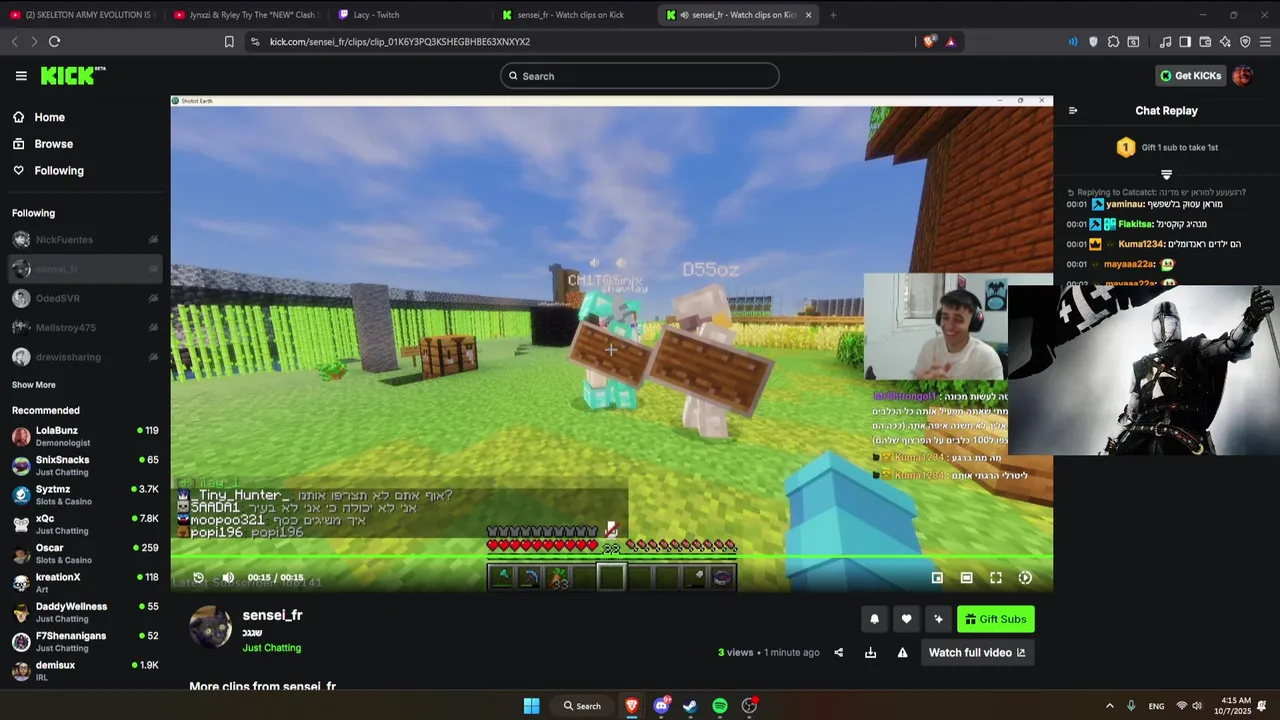The height and width of the screenshot is (720, 1280).
Task: Expand the gift leaderboard chevron
Action: click(1166, 174)
